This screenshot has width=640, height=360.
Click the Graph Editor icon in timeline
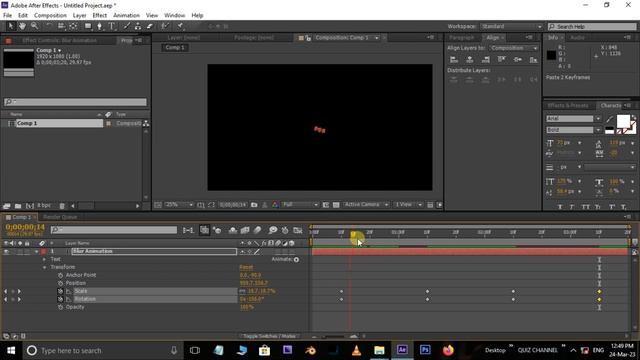coord(298,230)
